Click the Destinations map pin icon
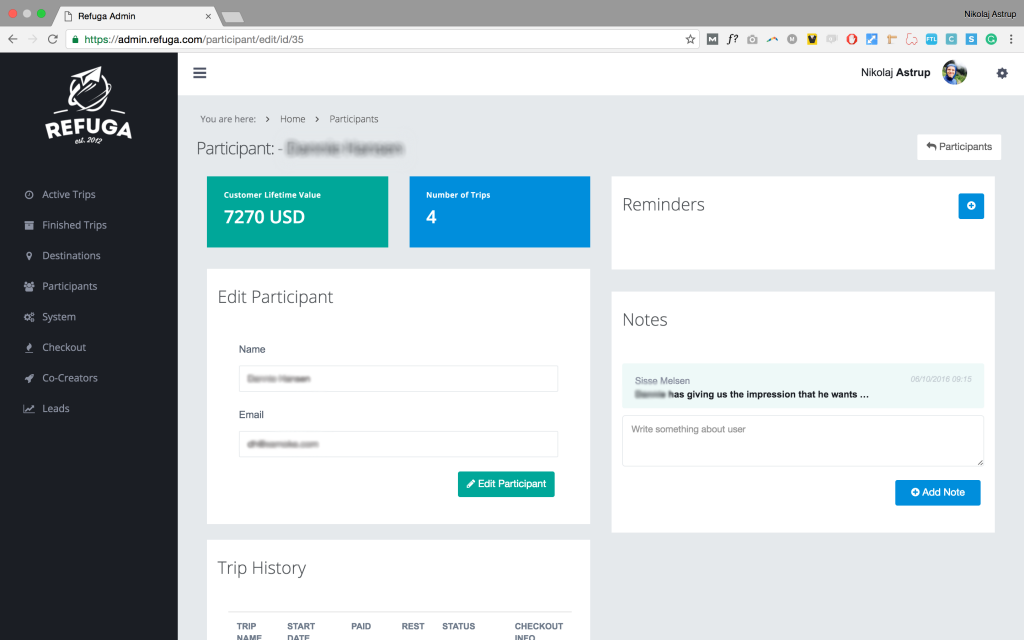This screenshot has width=1024, height=640. [29, 256]
